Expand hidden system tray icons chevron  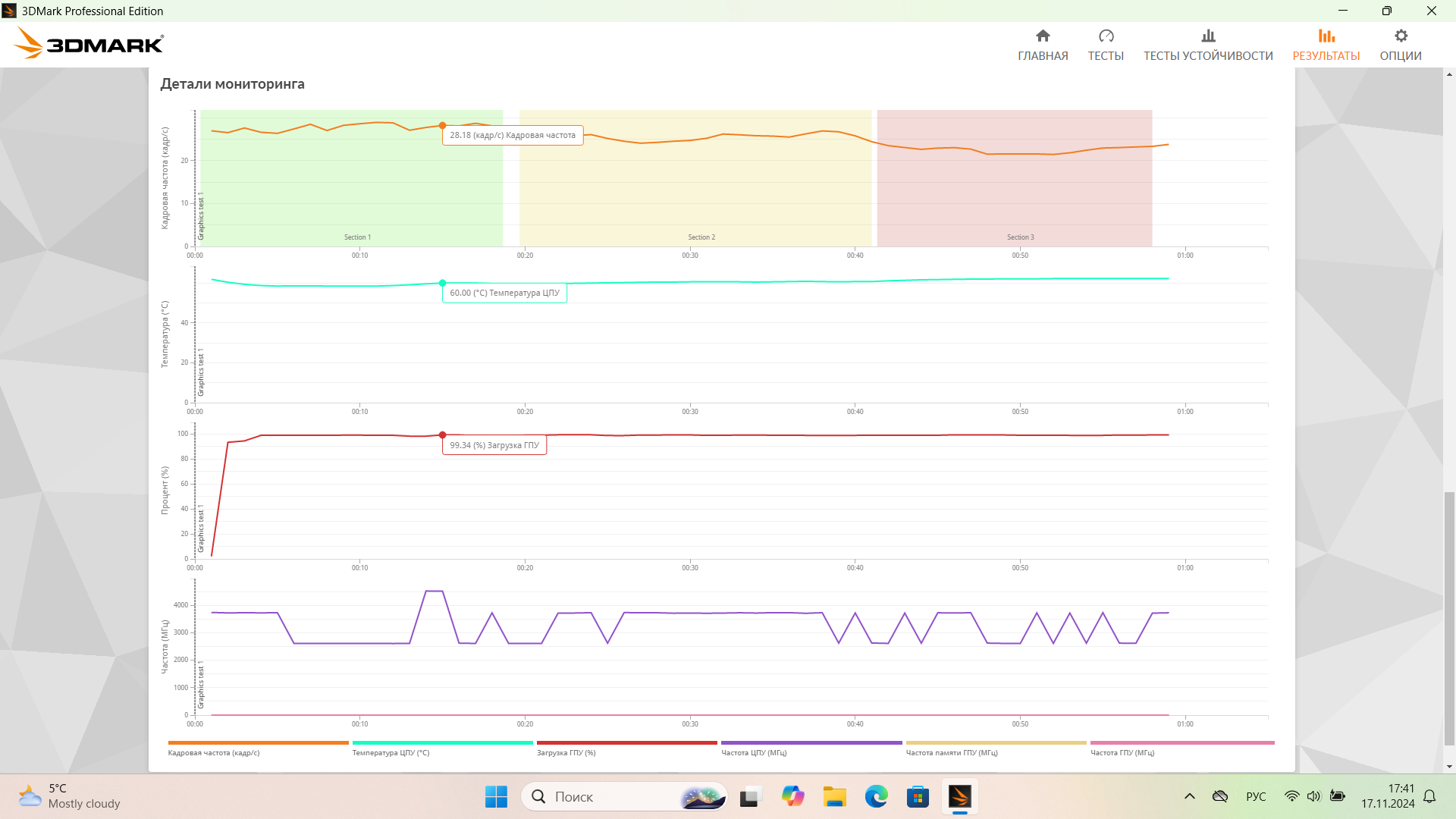(x=1189, y=796)
